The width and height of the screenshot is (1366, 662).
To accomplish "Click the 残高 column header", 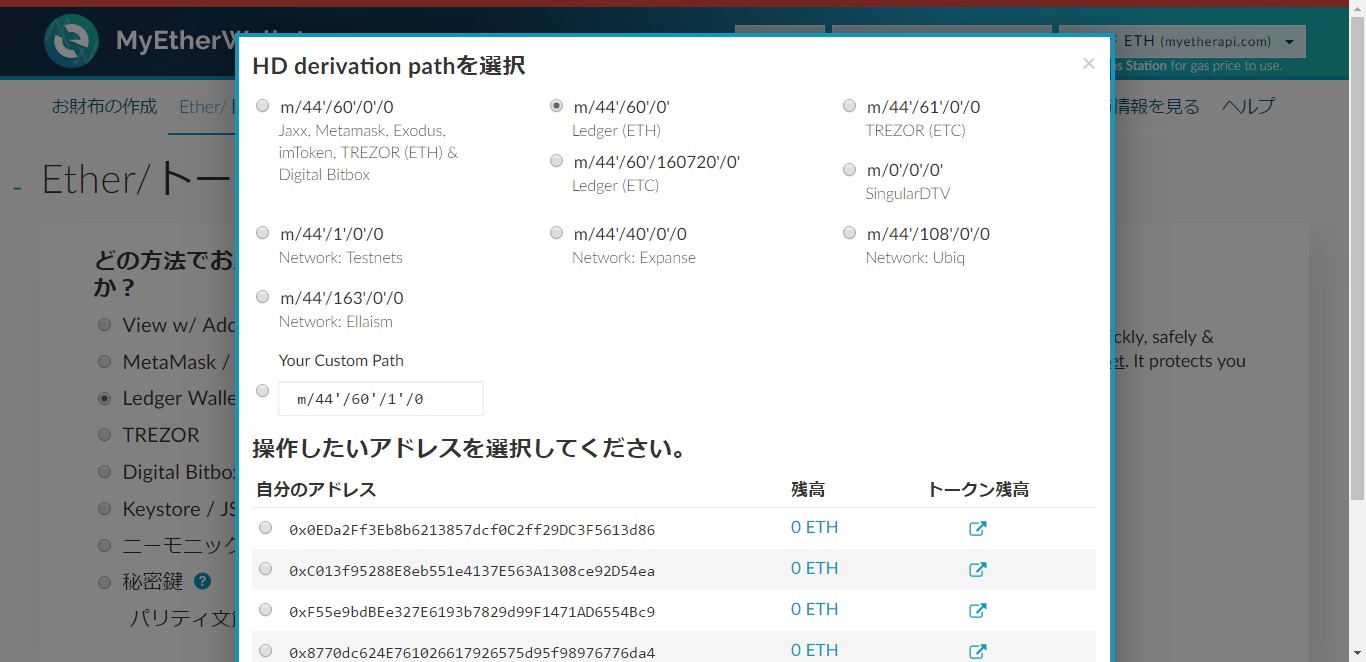I will (x=808, y=490).
